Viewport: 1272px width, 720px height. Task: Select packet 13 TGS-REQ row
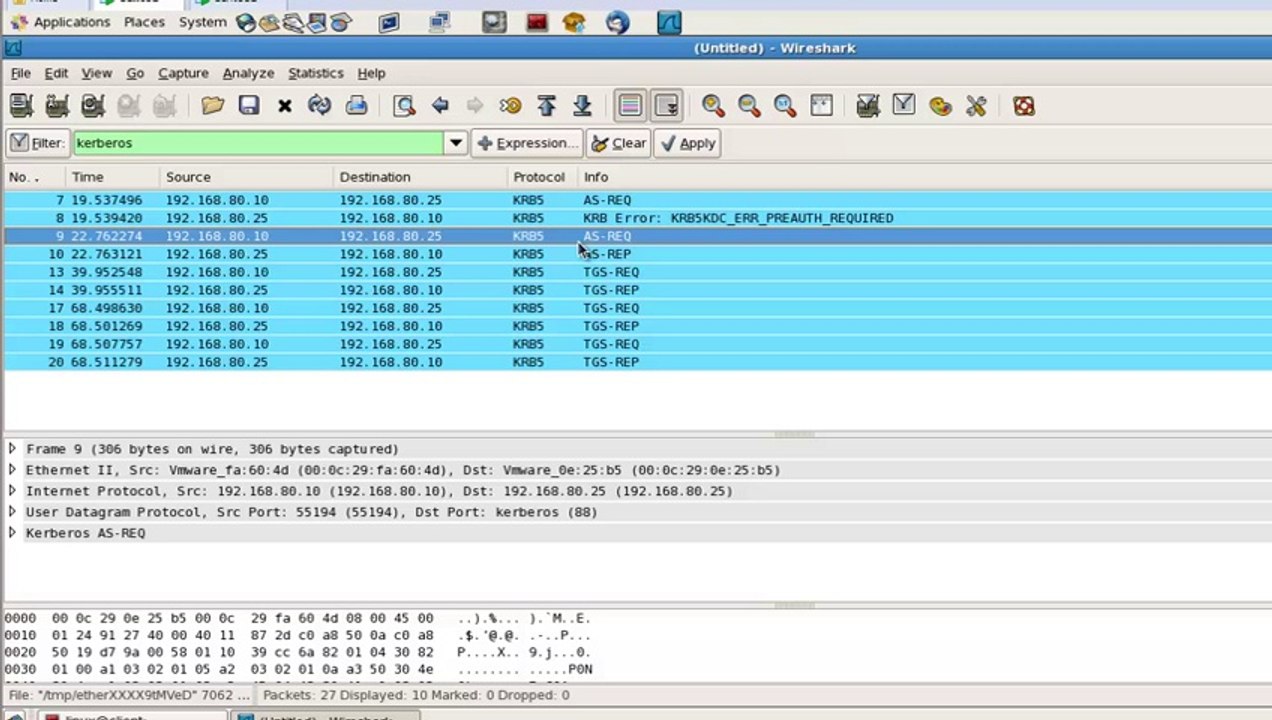tap(637, 272)
